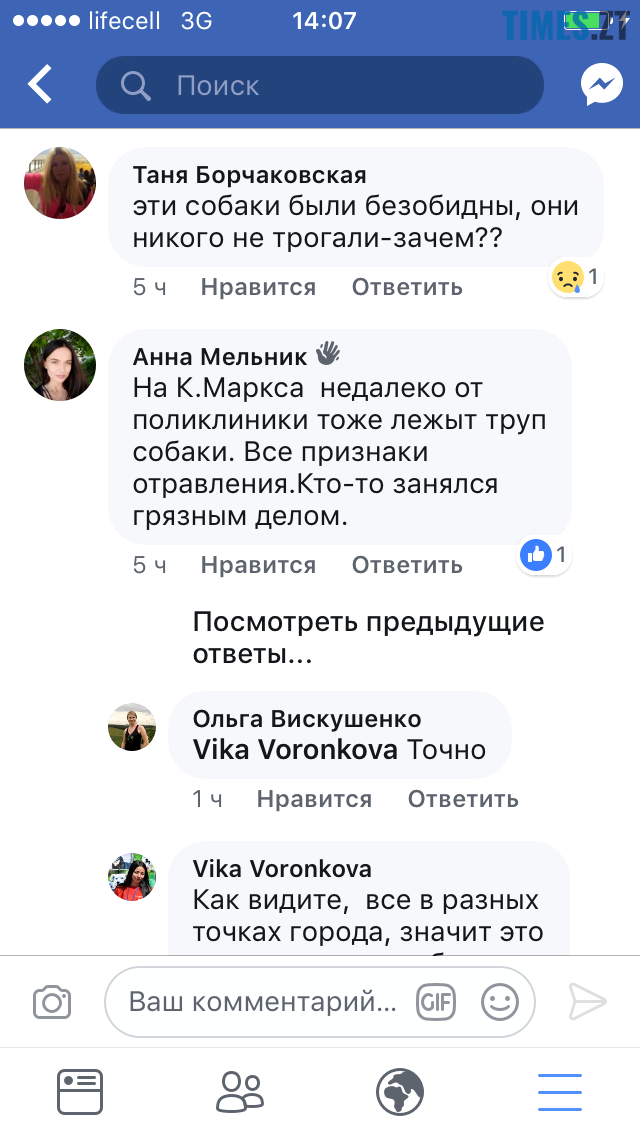640x1136 pixels.
Task: Tap the Ваш комментарий text field
Action: (x=262, y=1001)
